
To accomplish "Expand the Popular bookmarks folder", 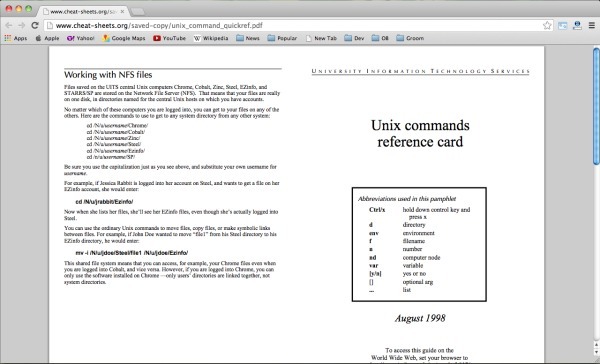I will [282, 38].
